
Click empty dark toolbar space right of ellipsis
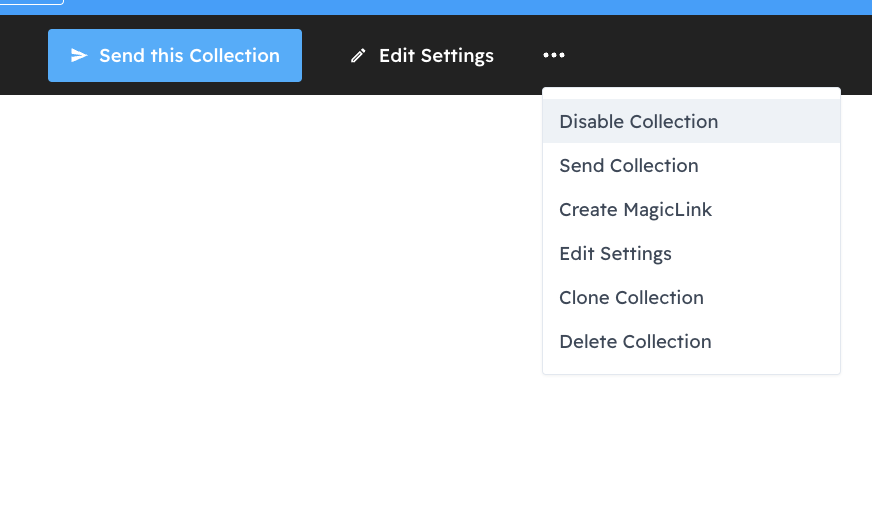[720, 55]
